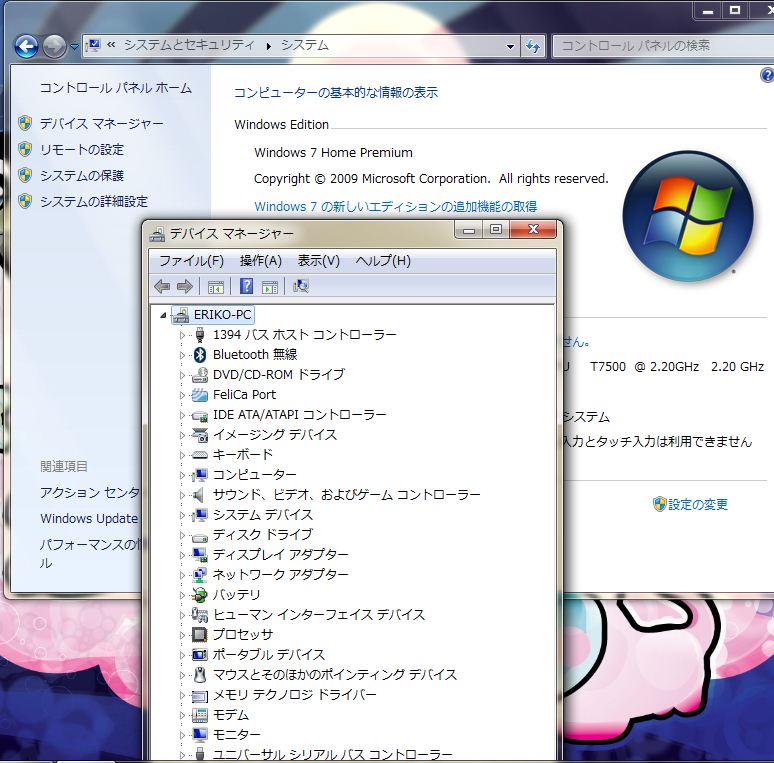The width and height of the screenshot is (774, 763).
Task: Click the マウス pointing device icon
Action: 200,675
